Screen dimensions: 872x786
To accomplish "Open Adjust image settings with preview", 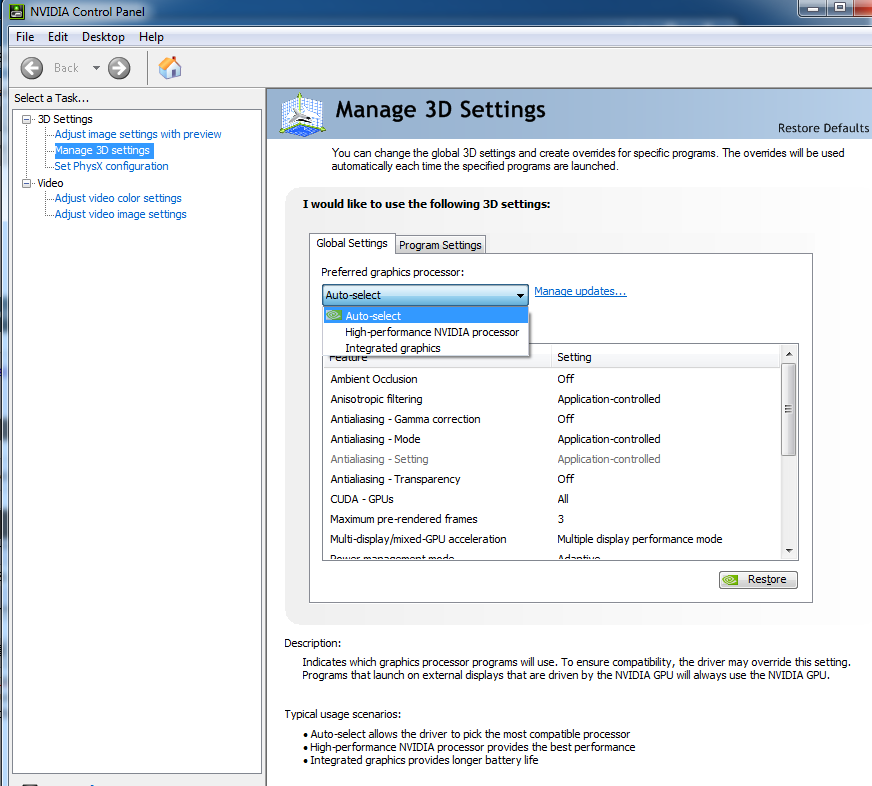I will pos(138,134).
